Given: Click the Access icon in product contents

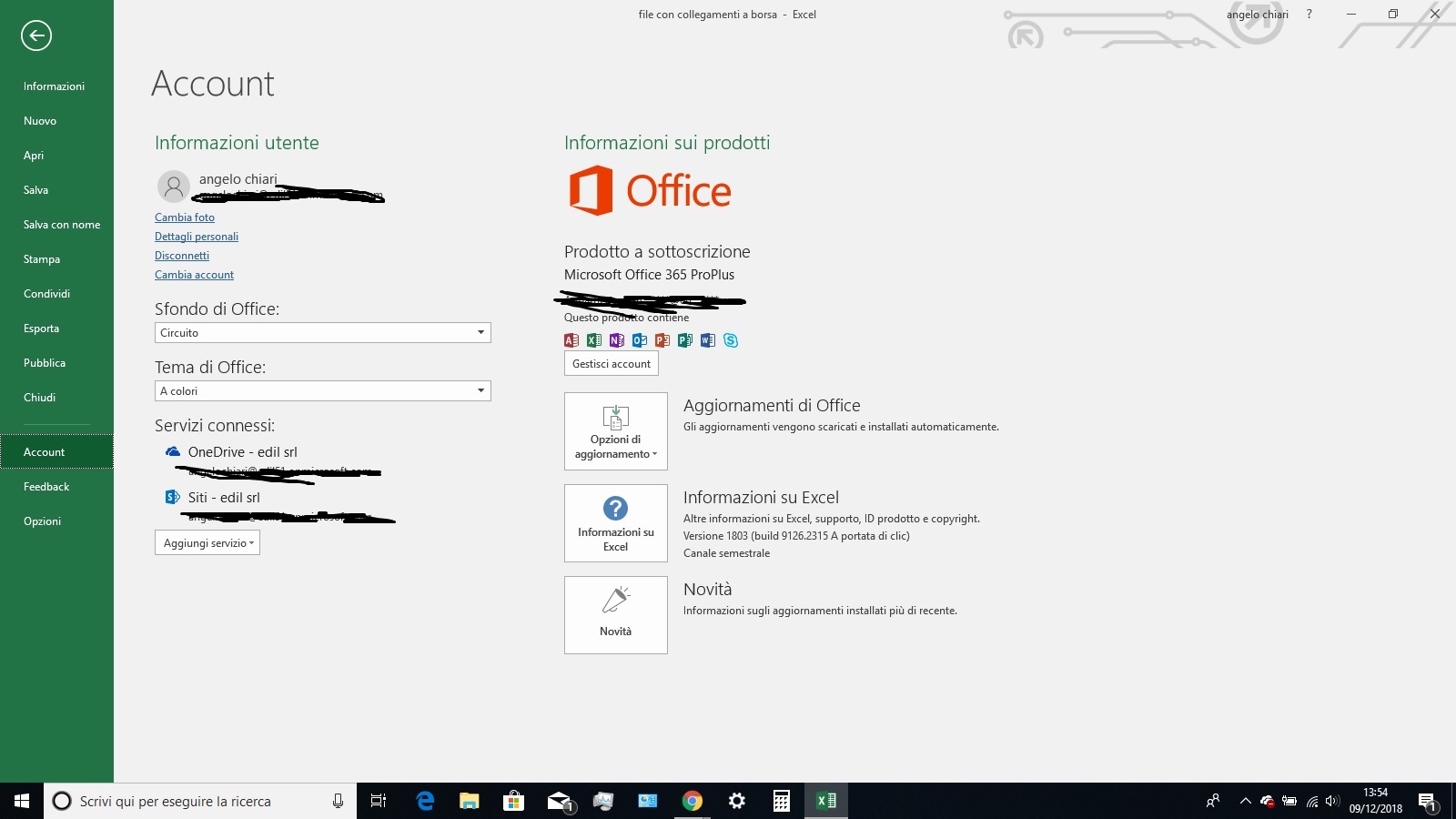Looking at the screenshot, I should tap(571, 340).
